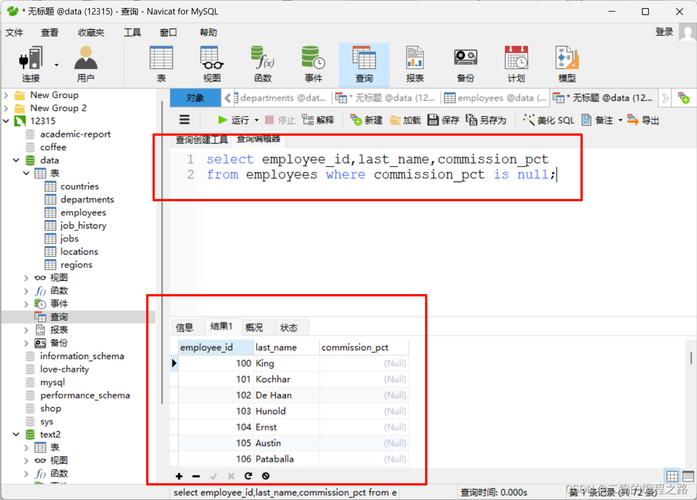Switch to employees @data tab
The image size is (697, 500).
click(495, 98)
